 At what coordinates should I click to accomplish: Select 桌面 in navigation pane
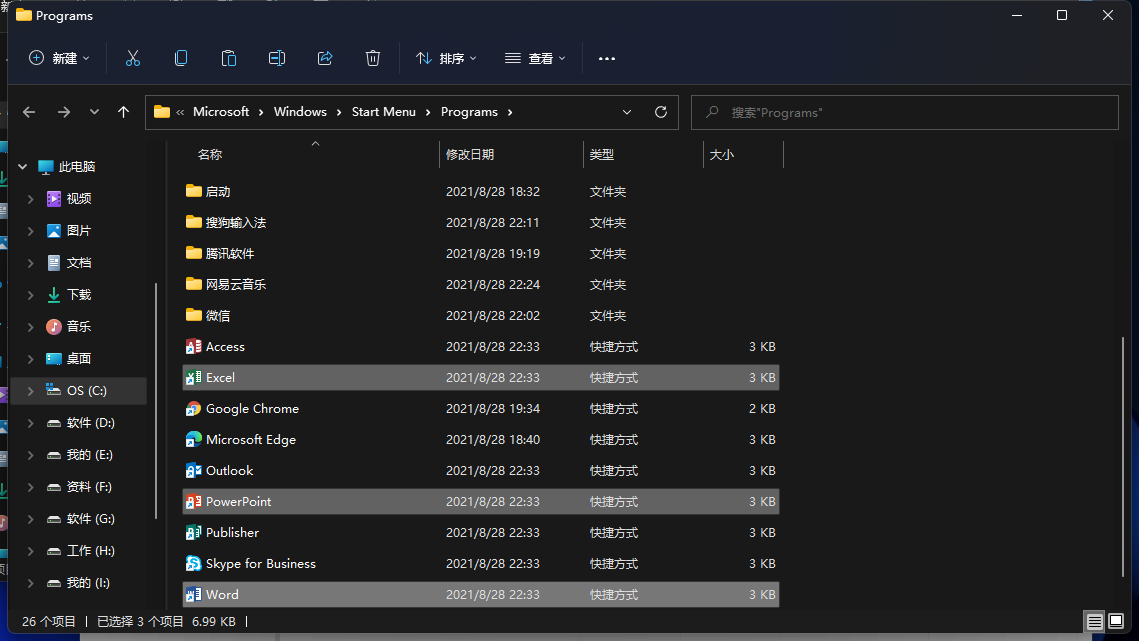(x=78, y=358)
